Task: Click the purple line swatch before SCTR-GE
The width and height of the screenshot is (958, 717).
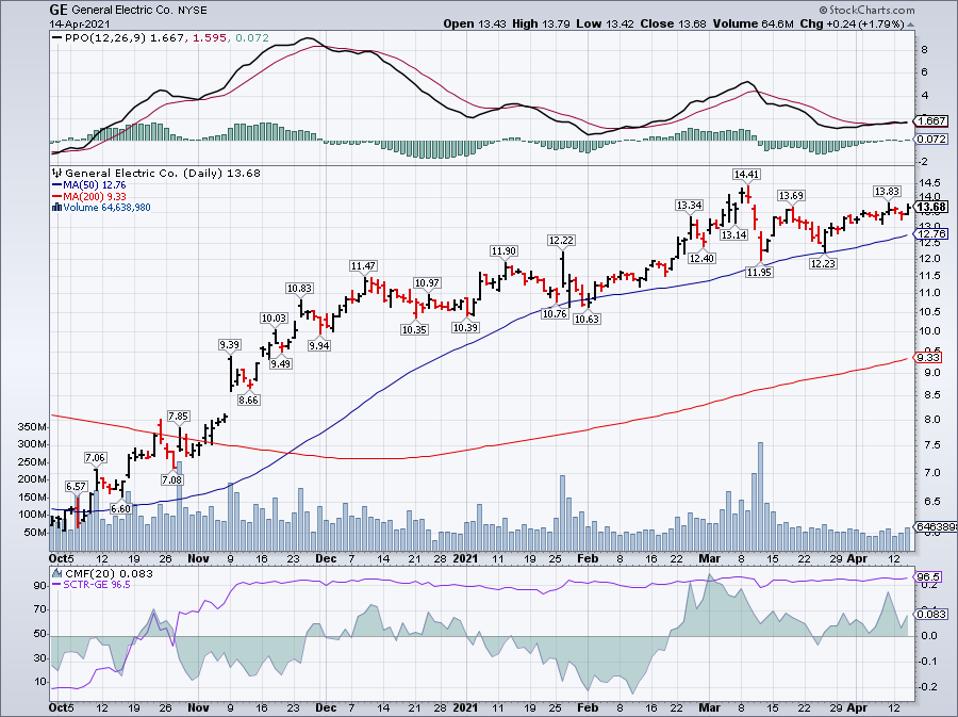Action: tap(57, 584)
